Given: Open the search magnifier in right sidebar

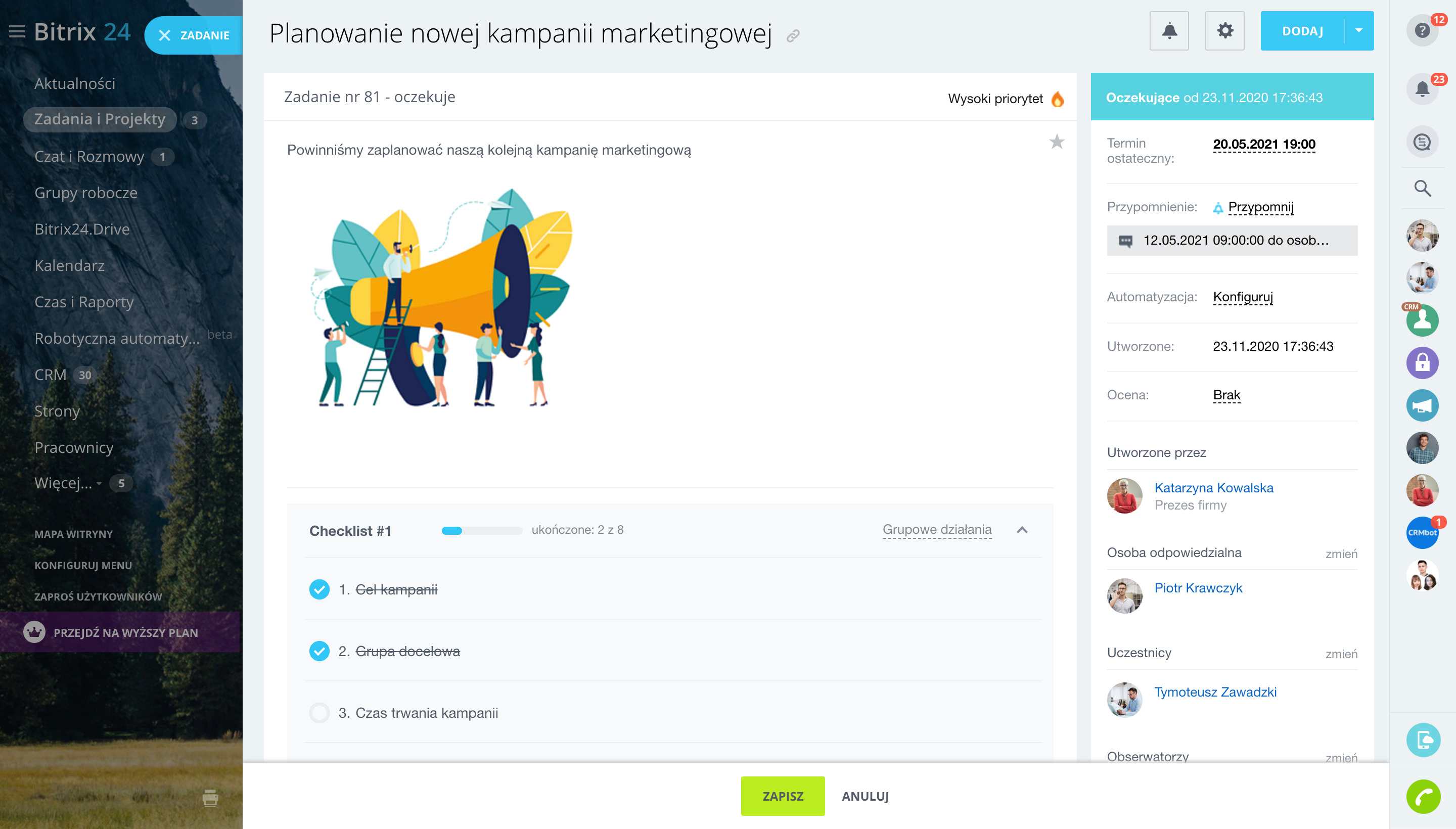Looking at the screenshot, I should 1422,189.
